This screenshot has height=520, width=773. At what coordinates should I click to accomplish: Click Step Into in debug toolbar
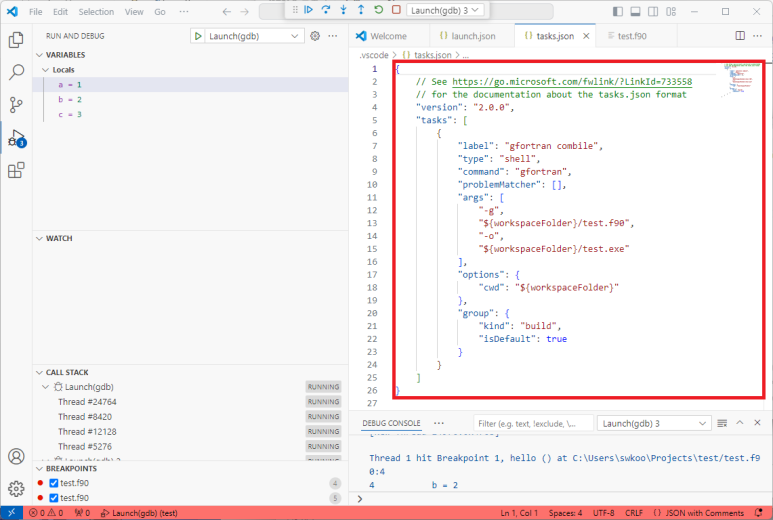coord(344,10)
